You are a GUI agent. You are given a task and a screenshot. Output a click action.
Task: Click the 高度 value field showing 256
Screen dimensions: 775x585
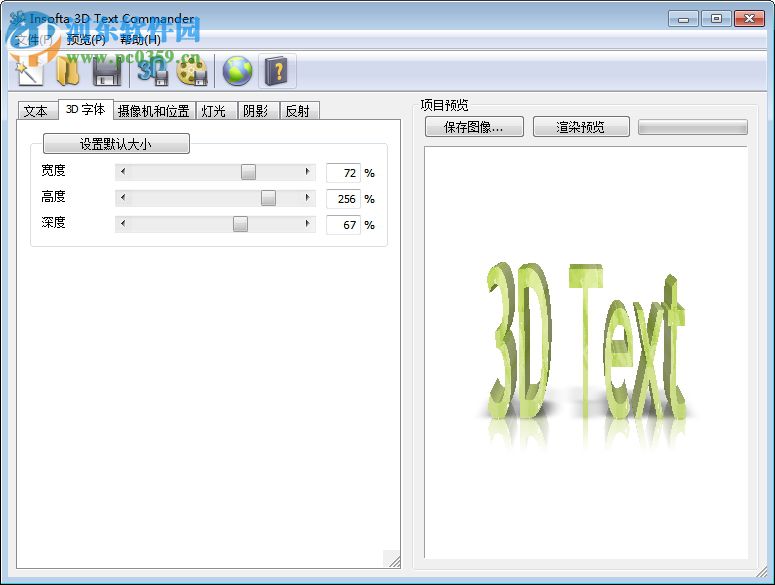click(x=344, y=199)
